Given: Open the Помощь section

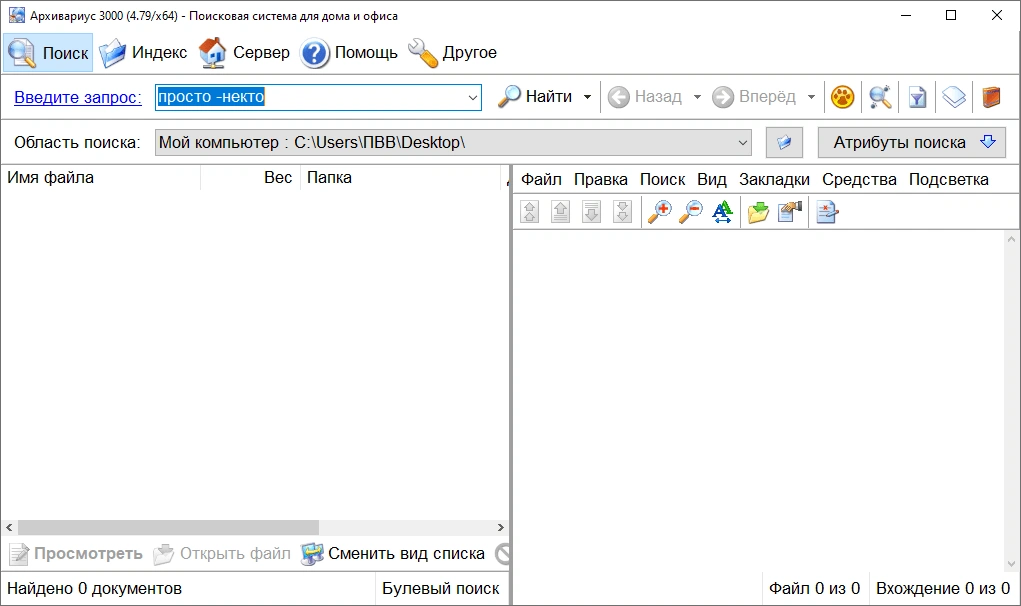Looking at the screenshot, I should tap(349, 53).
